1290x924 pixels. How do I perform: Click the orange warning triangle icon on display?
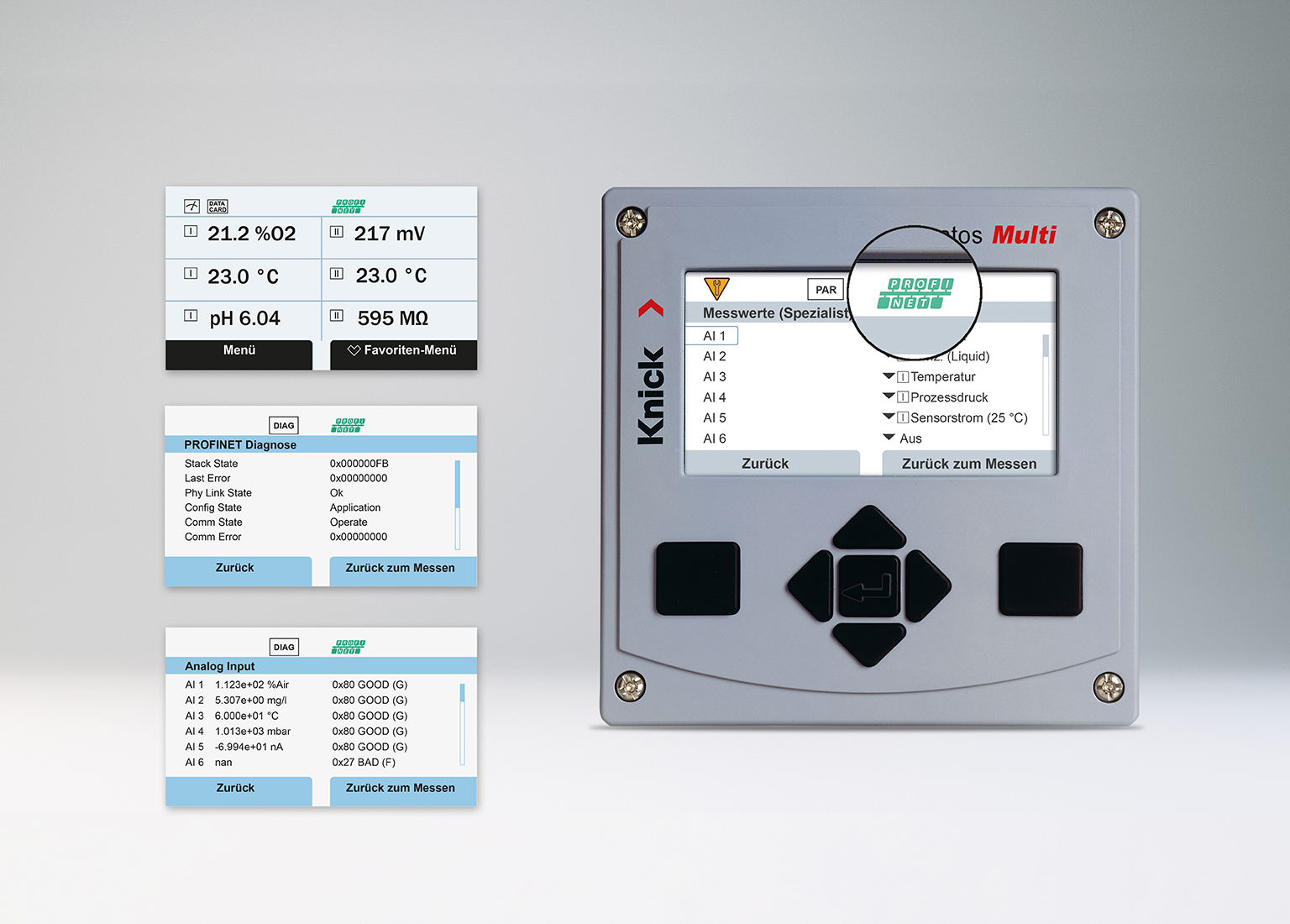click(716, 288)
